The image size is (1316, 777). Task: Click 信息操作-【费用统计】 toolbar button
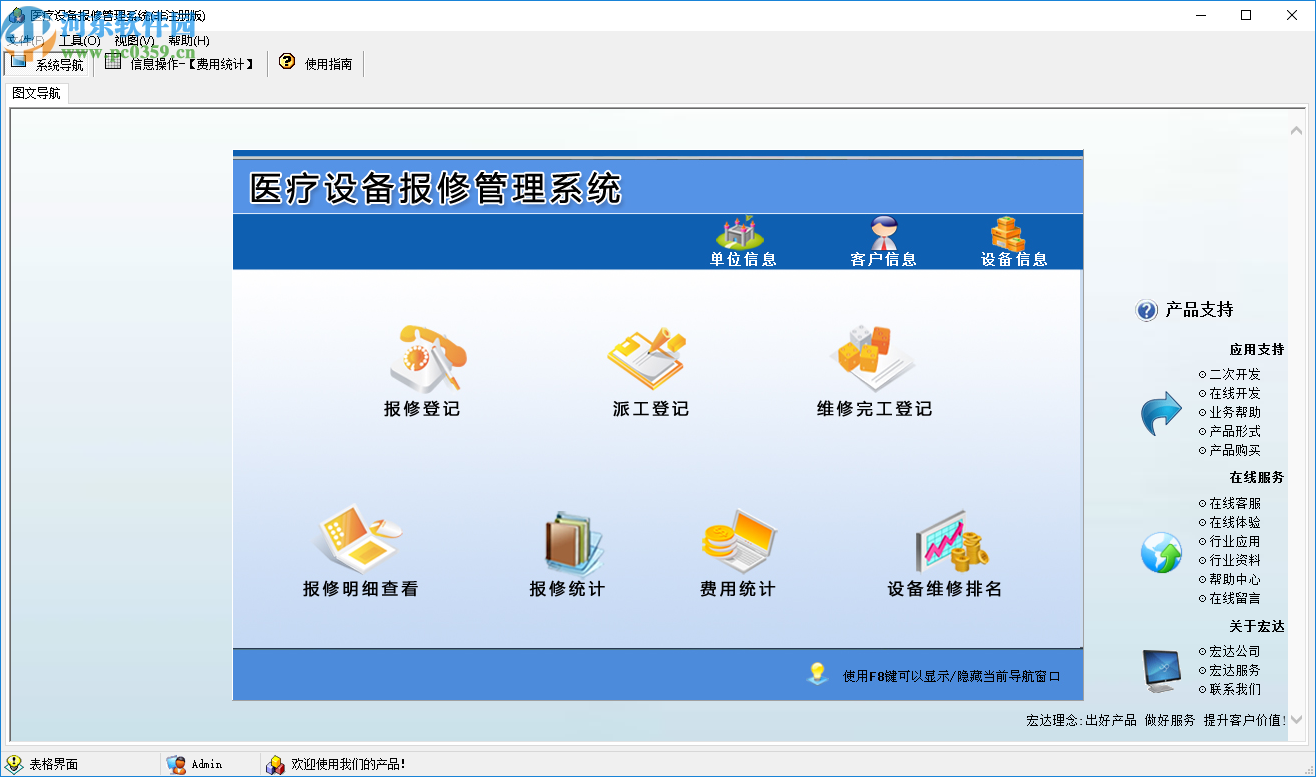(178, 61)
